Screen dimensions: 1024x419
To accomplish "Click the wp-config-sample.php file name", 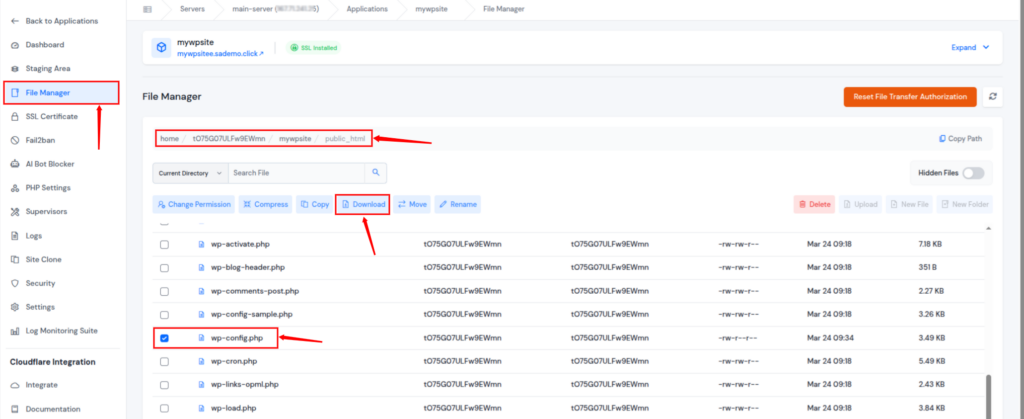I will 251,315.
